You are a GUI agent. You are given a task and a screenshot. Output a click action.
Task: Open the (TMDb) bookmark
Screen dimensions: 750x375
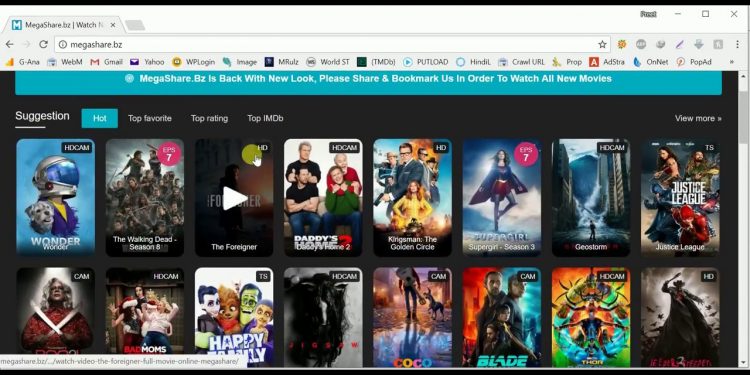[x=376, y=62]
